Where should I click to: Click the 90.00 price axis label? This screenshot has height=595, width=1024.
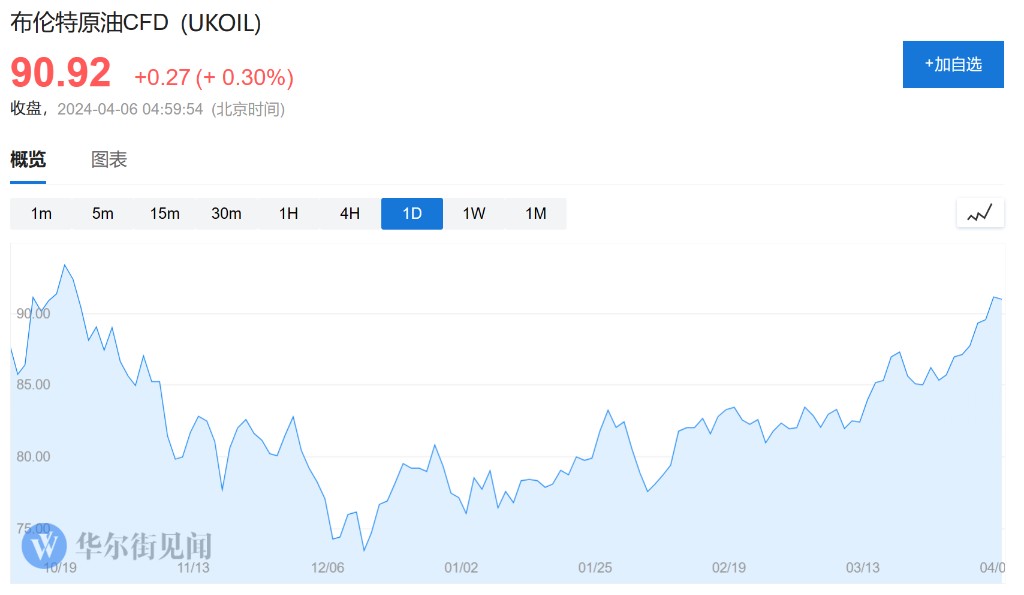coord(32,313)
